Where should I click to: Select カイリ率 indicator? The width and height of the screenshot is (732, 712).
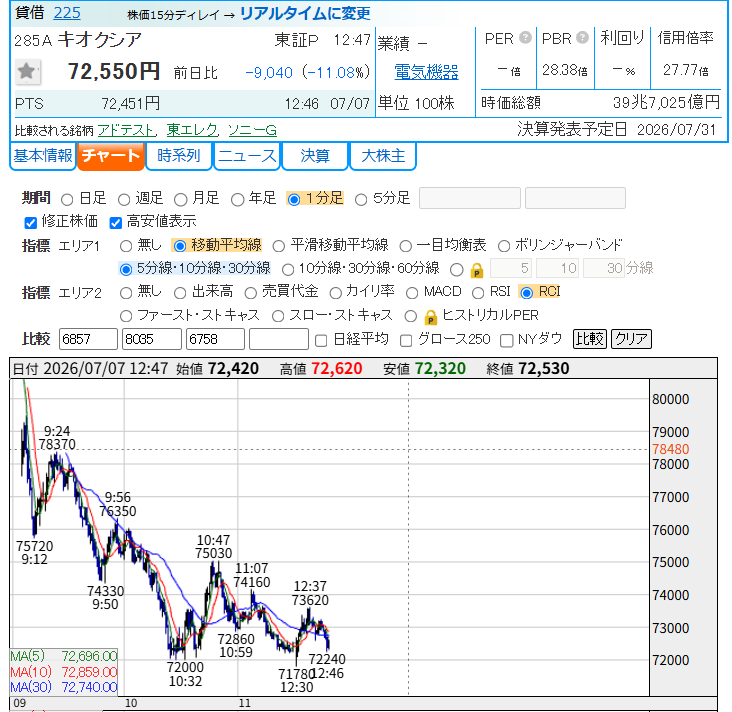(336, 293)
